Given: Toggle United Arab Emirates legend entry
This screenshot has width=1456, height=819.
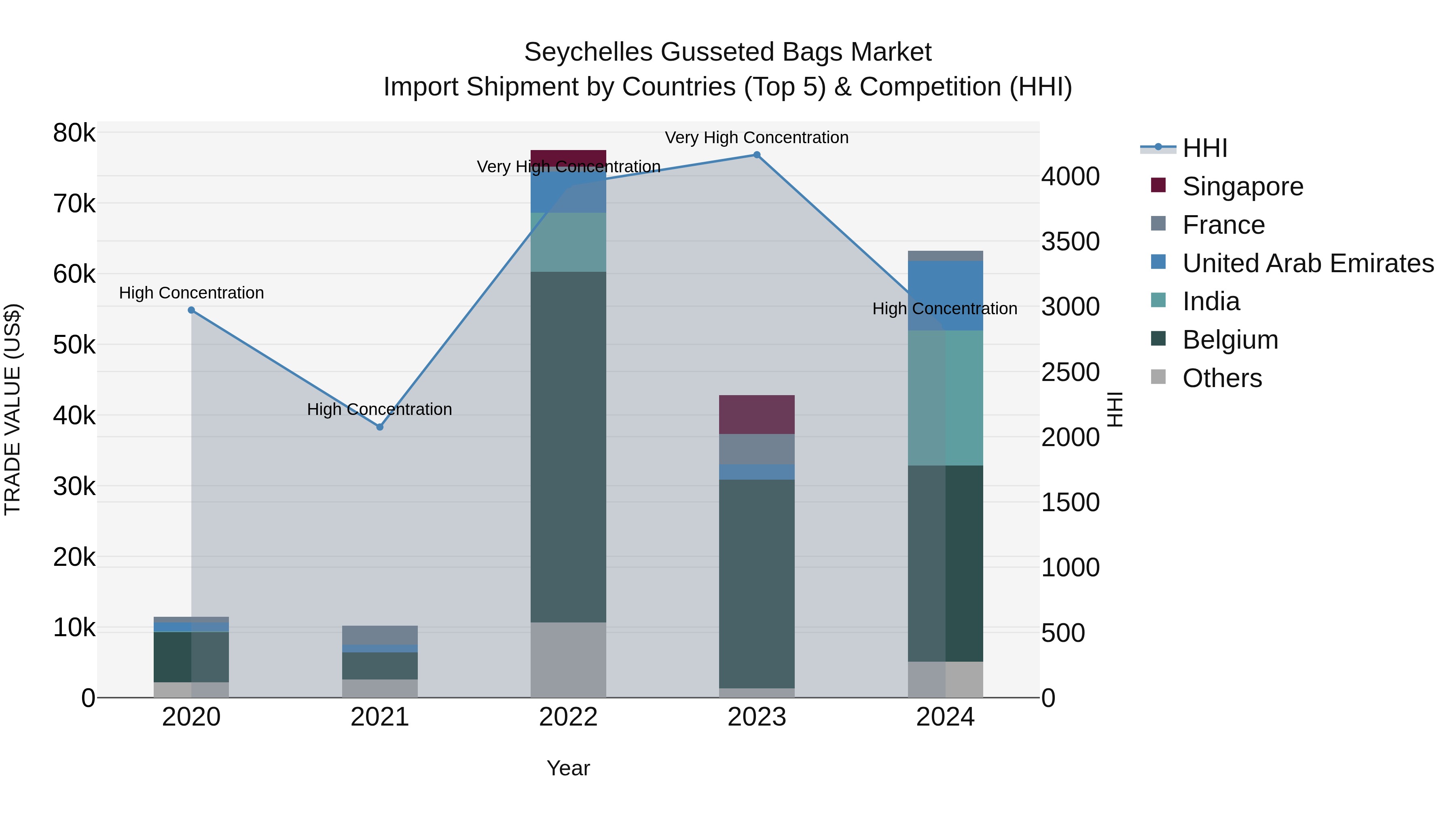Looking at the screenshot, I should 1292,263.
